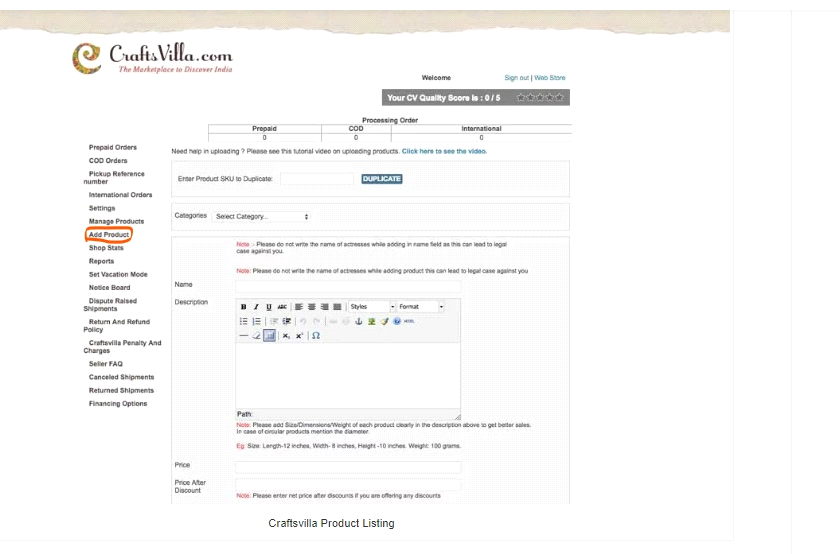
Task: Open Returned Shipments
Action: coord(121,391)
